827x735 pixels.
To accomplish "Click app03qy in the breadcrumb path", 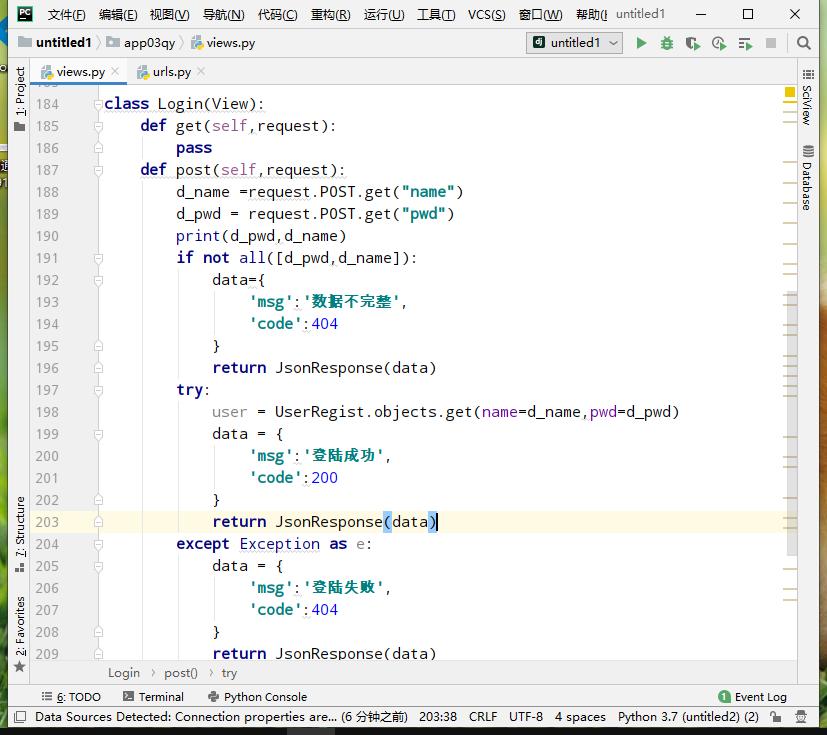I will click(148, 43).
